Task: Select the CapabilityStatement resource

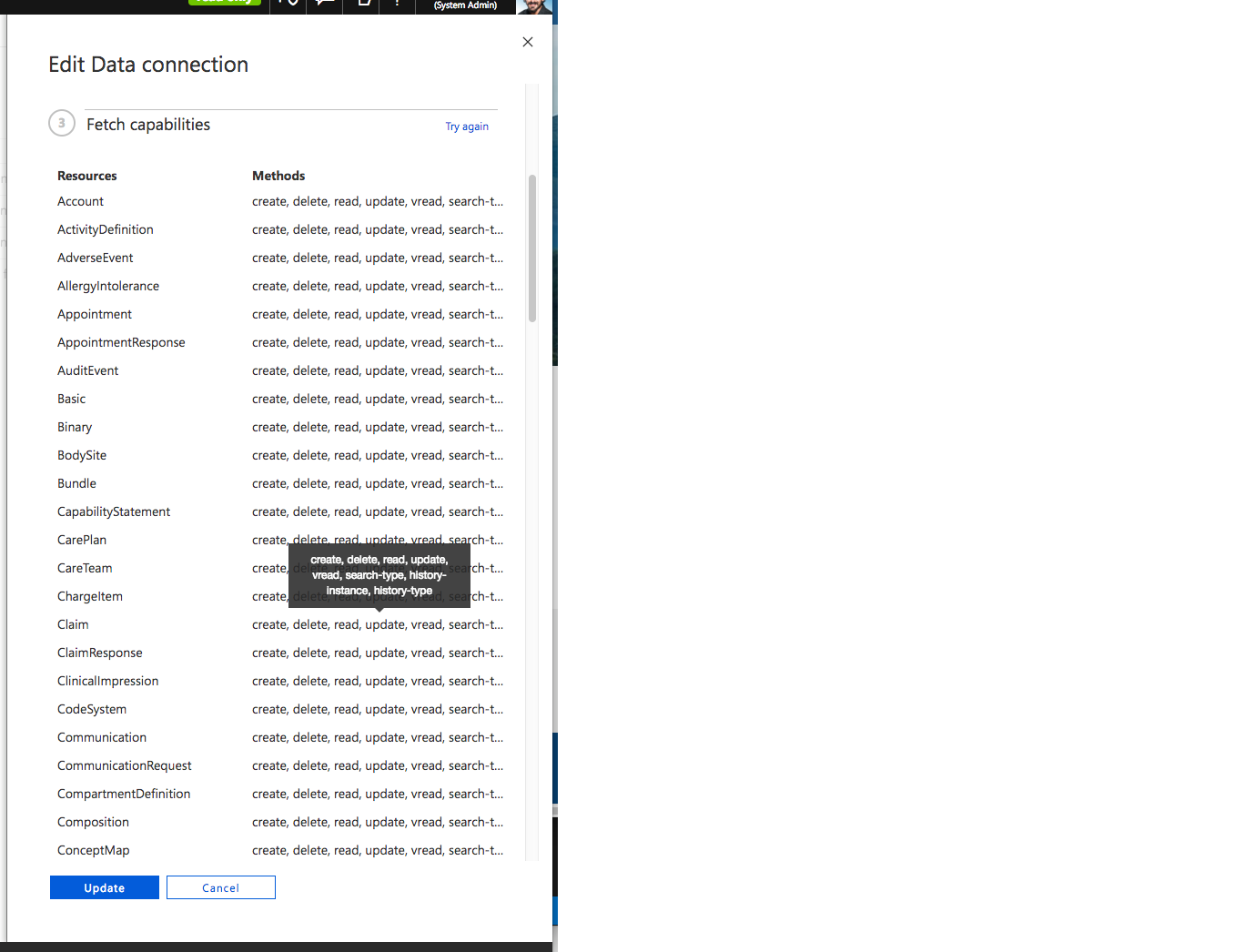Action: pos(114,511)
